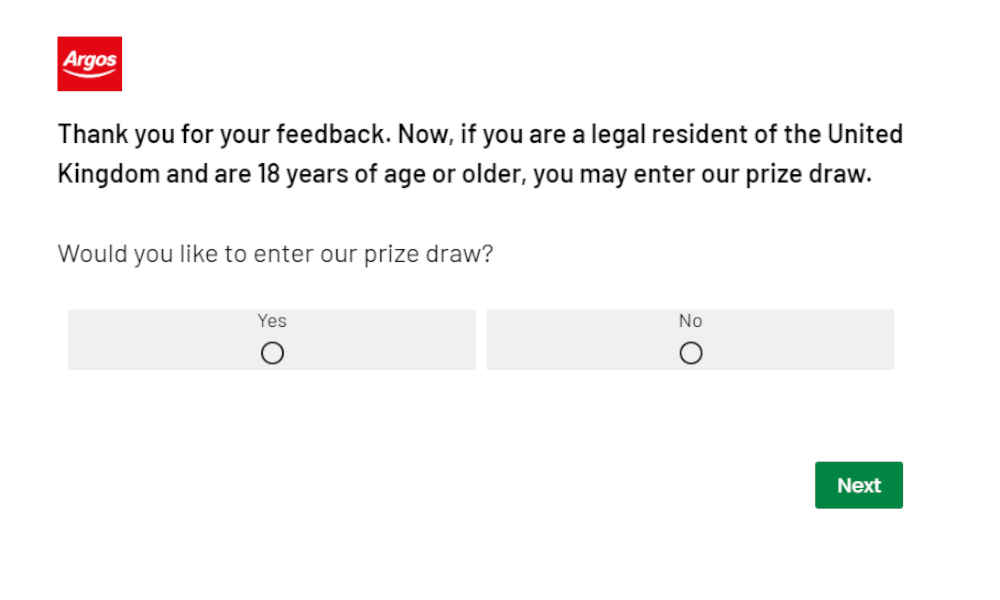The height and width of the screenshot is (600, 1000).
Task: Decline the prize draw via No circle
Action: pos(691,353)
